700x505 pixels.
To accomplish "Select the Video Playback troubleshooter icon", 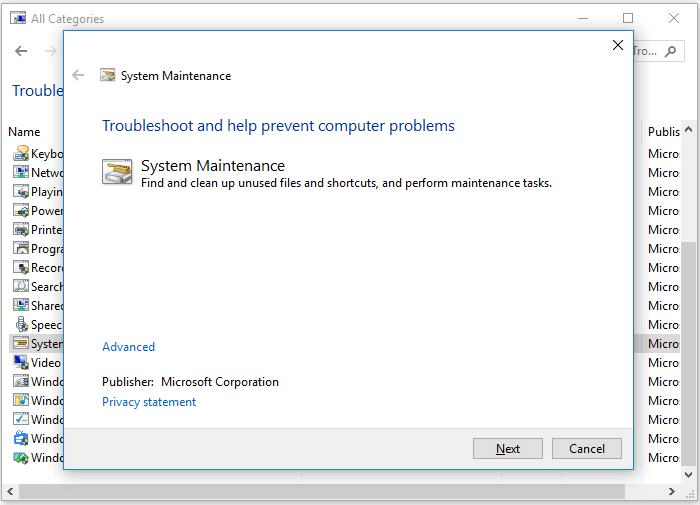I will [21, 363].
